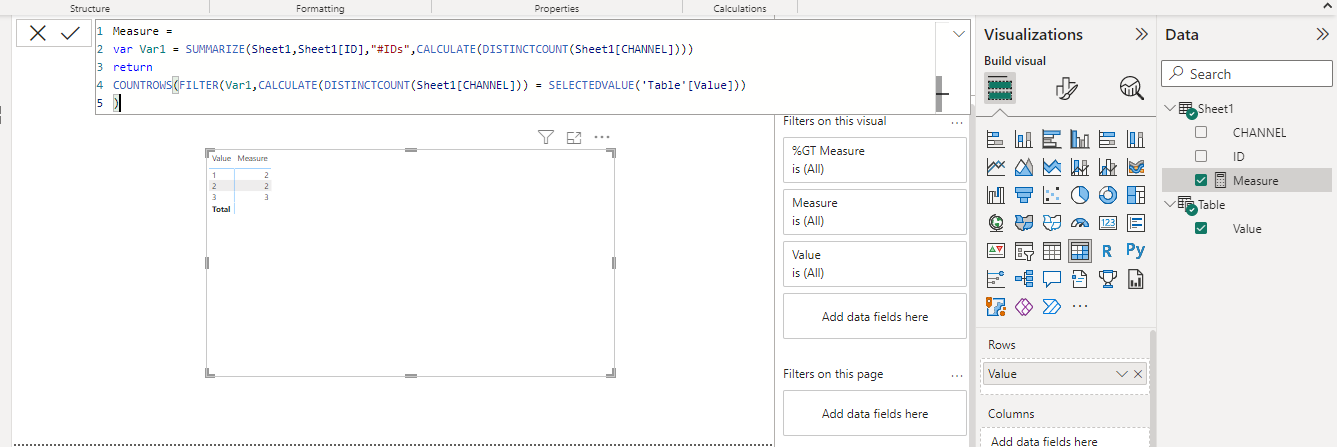The height and width of the screenshot is (447, 1337).
Task: Select the Python visual
Action: pyautogui.click(x=1136, y=251)
